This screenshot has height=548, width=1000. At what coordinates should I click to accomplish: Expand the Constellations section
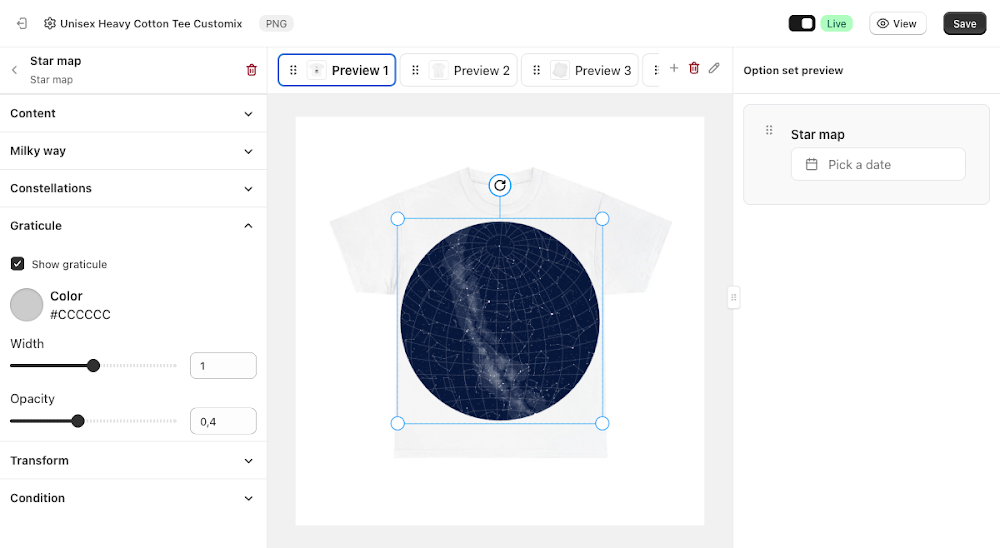point(133,189)
